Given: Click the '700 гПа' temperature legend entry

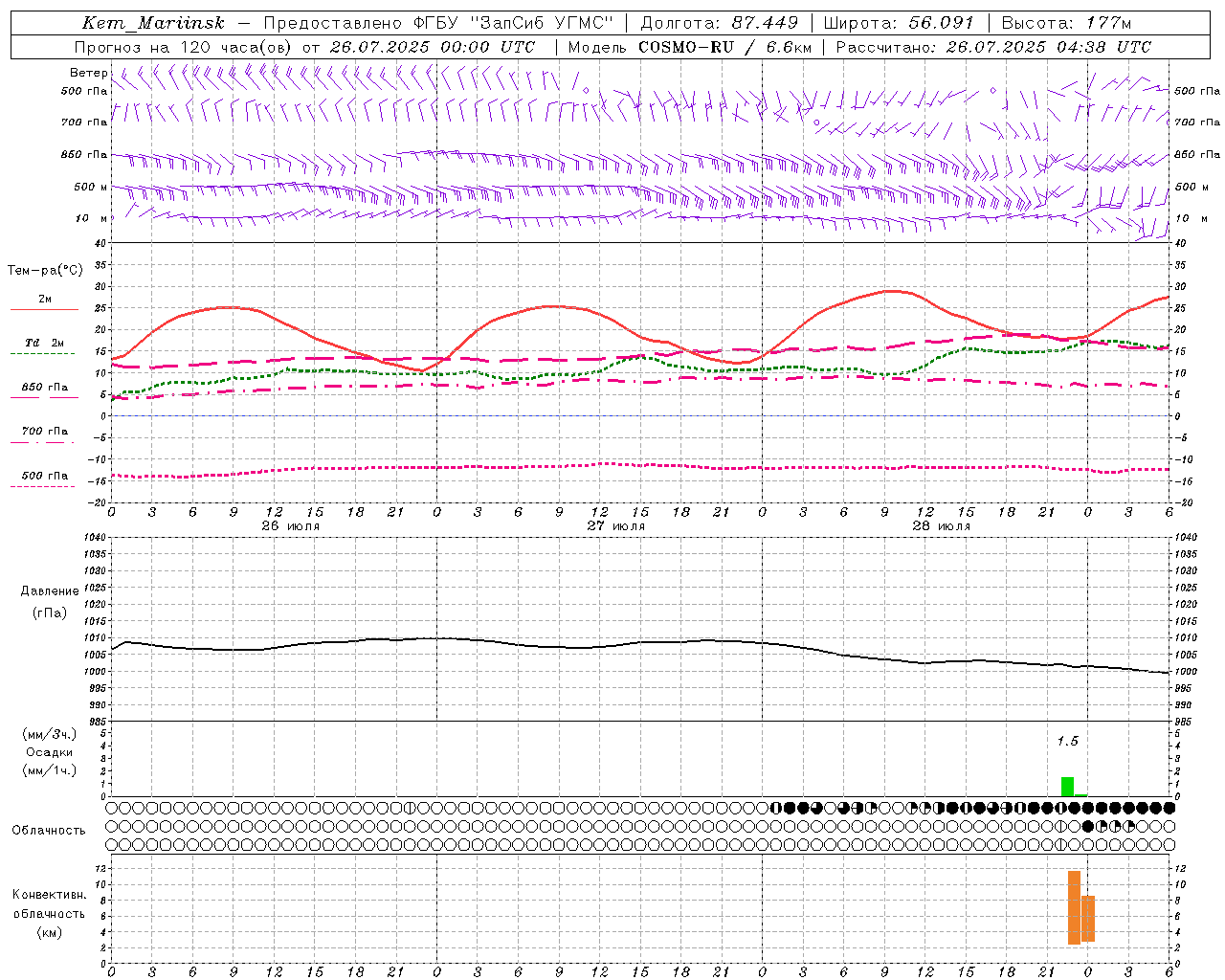Looking at the screenshot, I should (45, 431).
